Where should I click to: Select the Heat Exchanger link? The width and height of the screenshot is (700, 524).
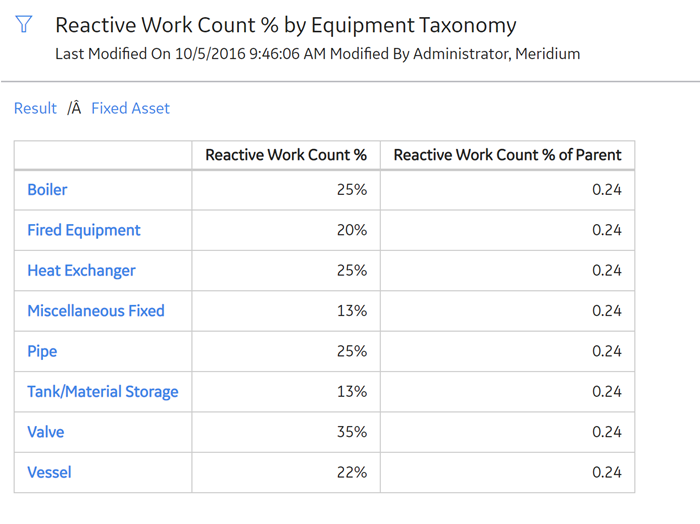tap(81, 270)
